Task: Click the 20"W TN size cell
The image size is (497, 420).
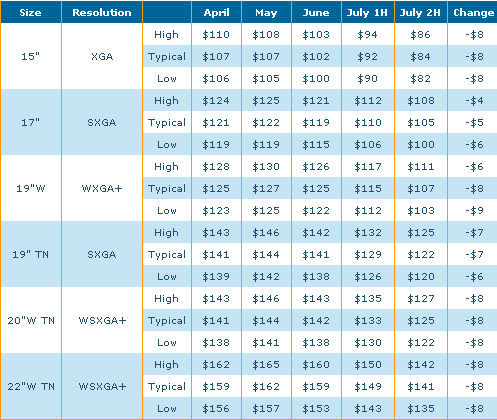Action: (x=31, y=320)
